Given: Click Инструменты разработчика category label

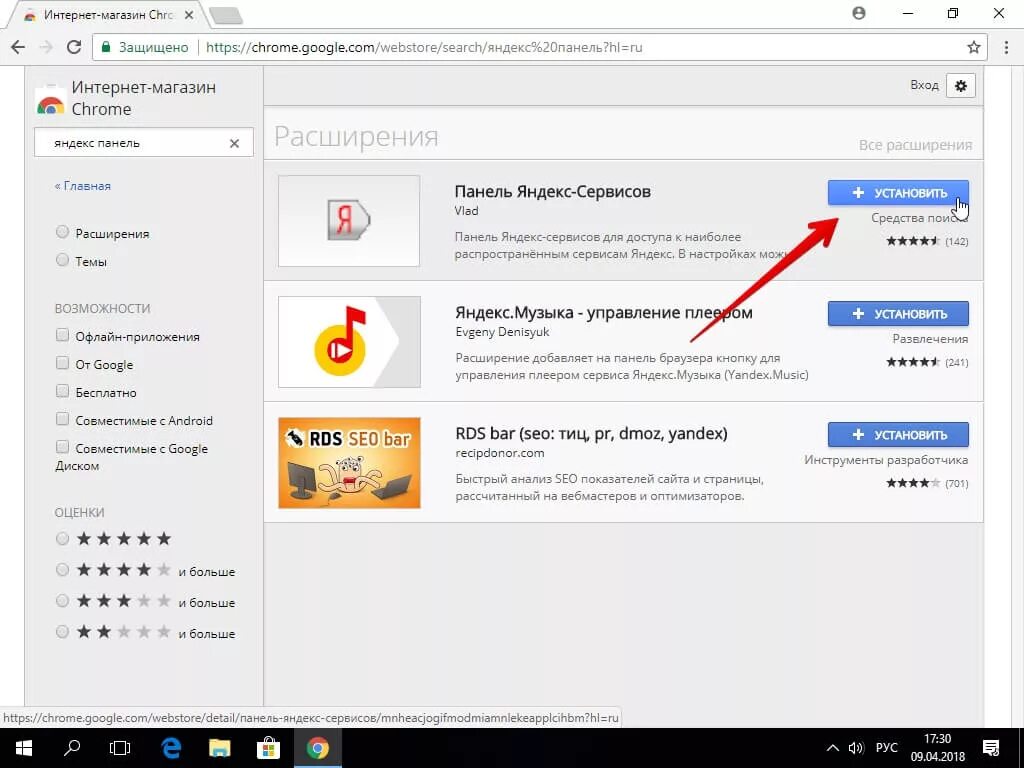Looking at the screenshot, I should (x=886, y=460).
